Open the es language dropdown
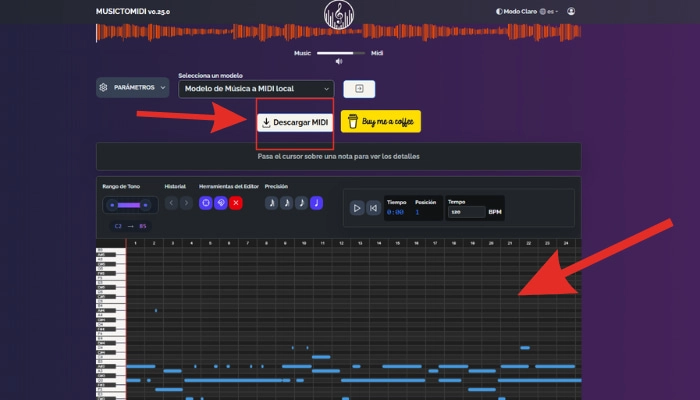Screen dimensions: 700x400 549,12
